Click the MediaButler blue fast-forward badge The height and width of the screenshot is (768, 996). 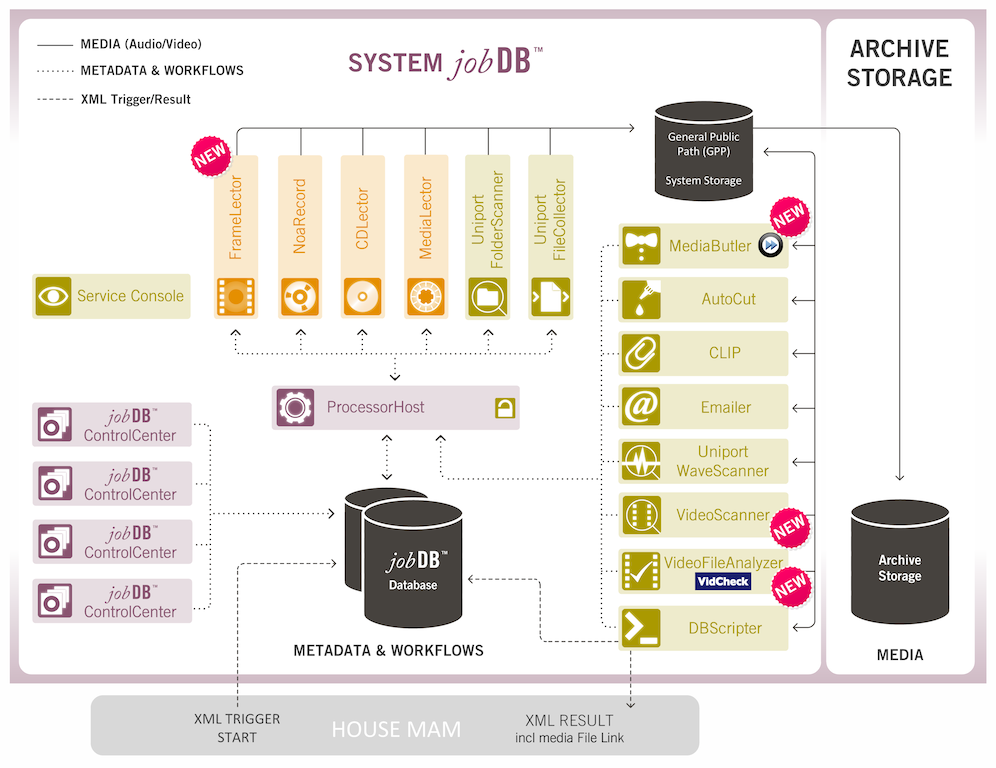click(769, 246)
